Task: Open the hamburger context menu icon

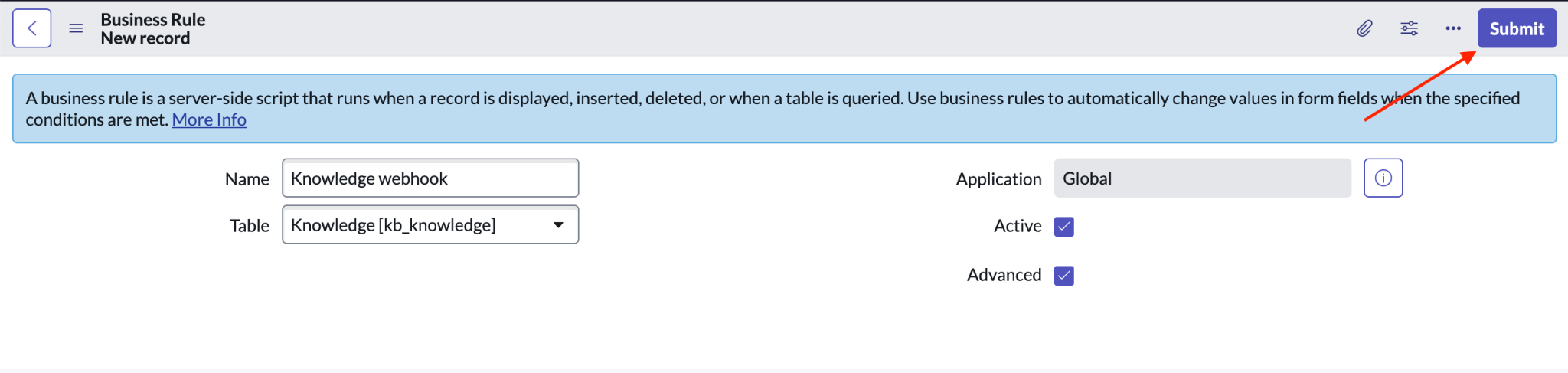Action: [x=76, y=28]
